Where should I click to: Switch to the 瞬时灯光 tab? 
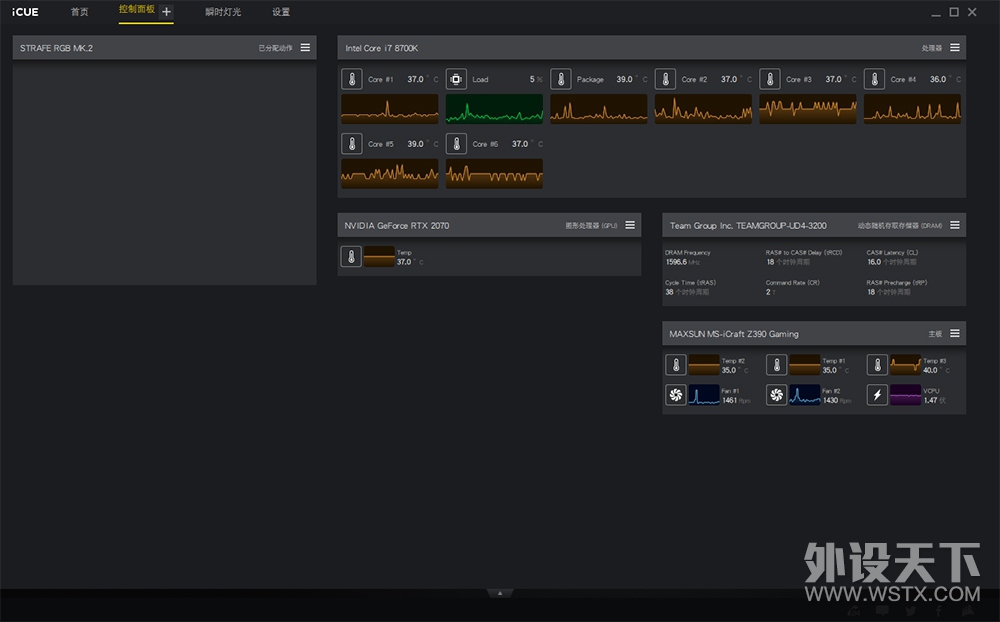[223, 12]
